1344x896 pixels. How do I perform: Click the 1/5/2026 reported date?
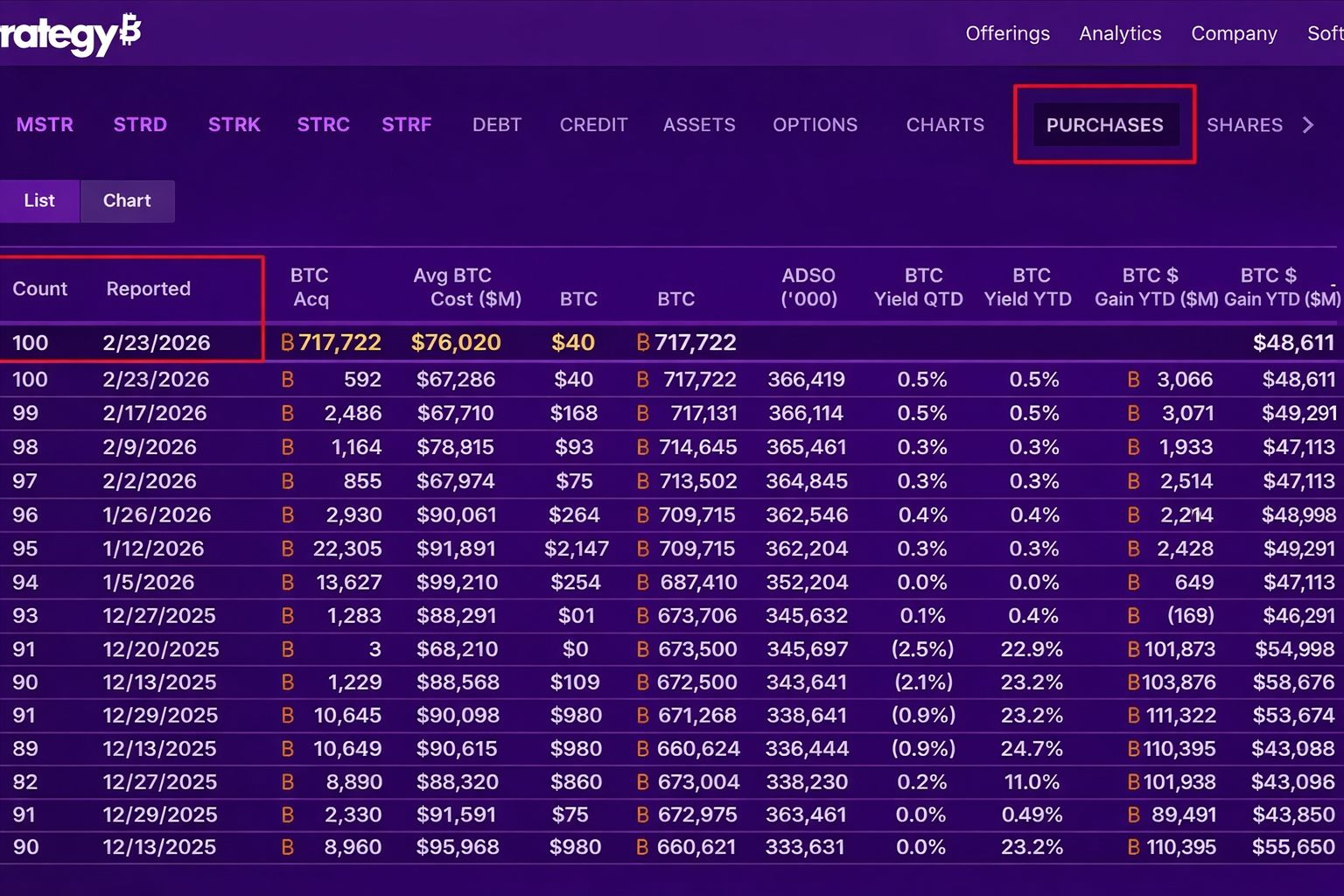(149, 582)
